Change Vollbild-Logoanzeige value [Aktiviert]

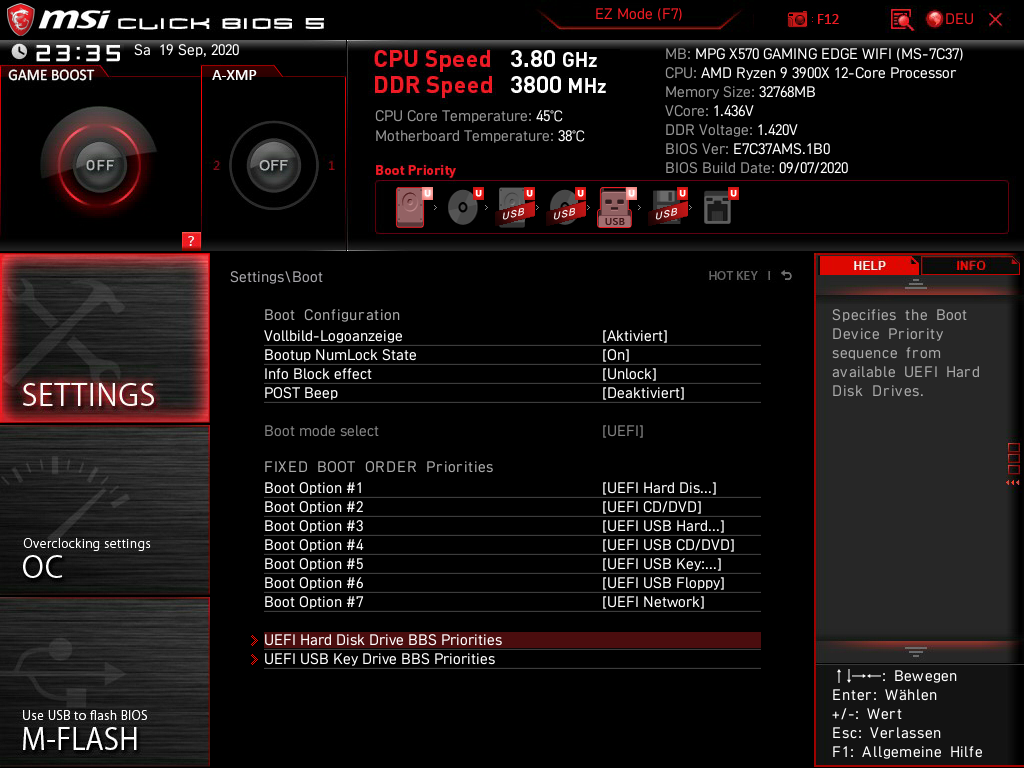(635, 336)
